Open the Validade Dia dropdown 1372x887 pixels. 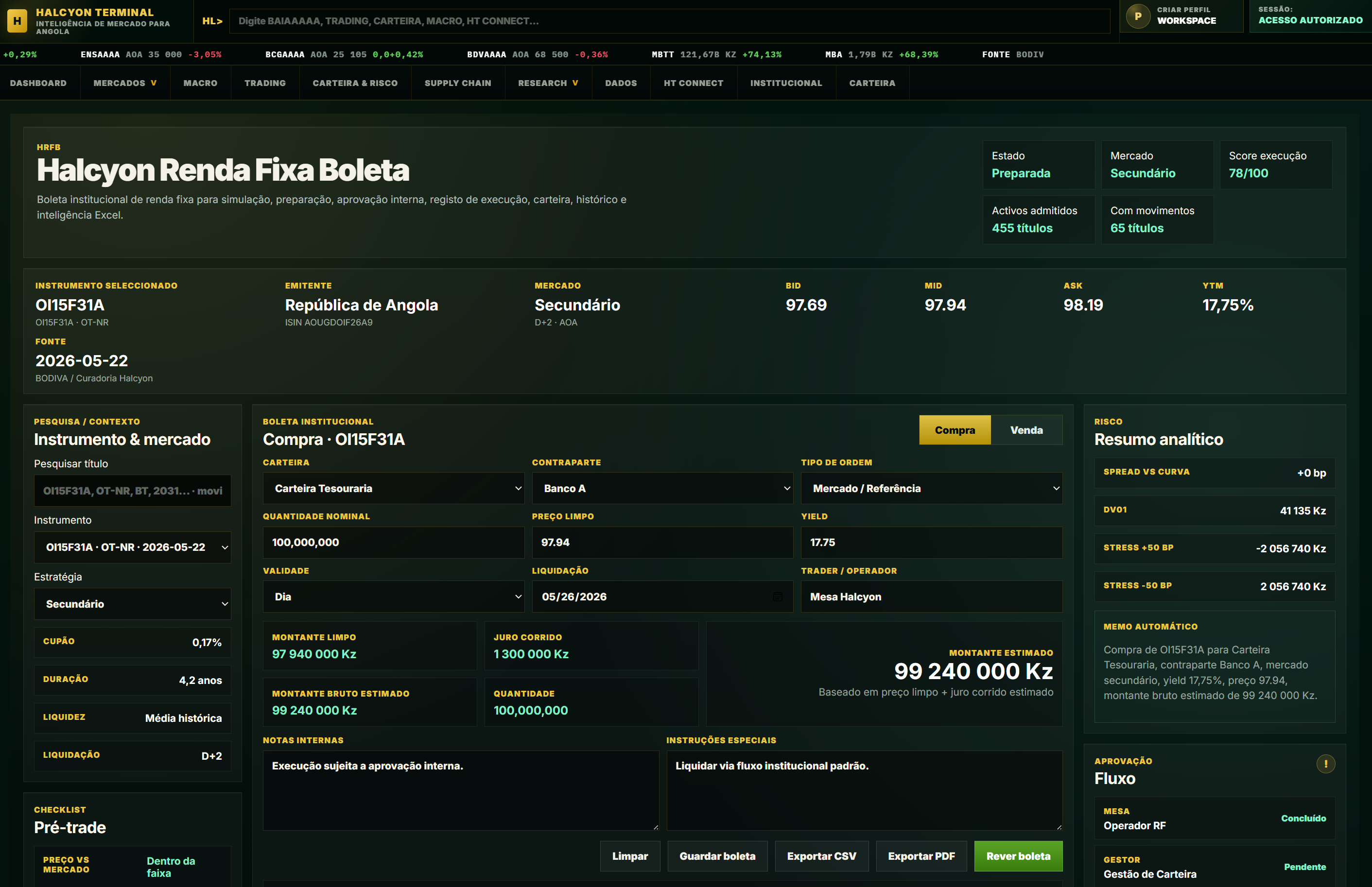click(394, 597)
